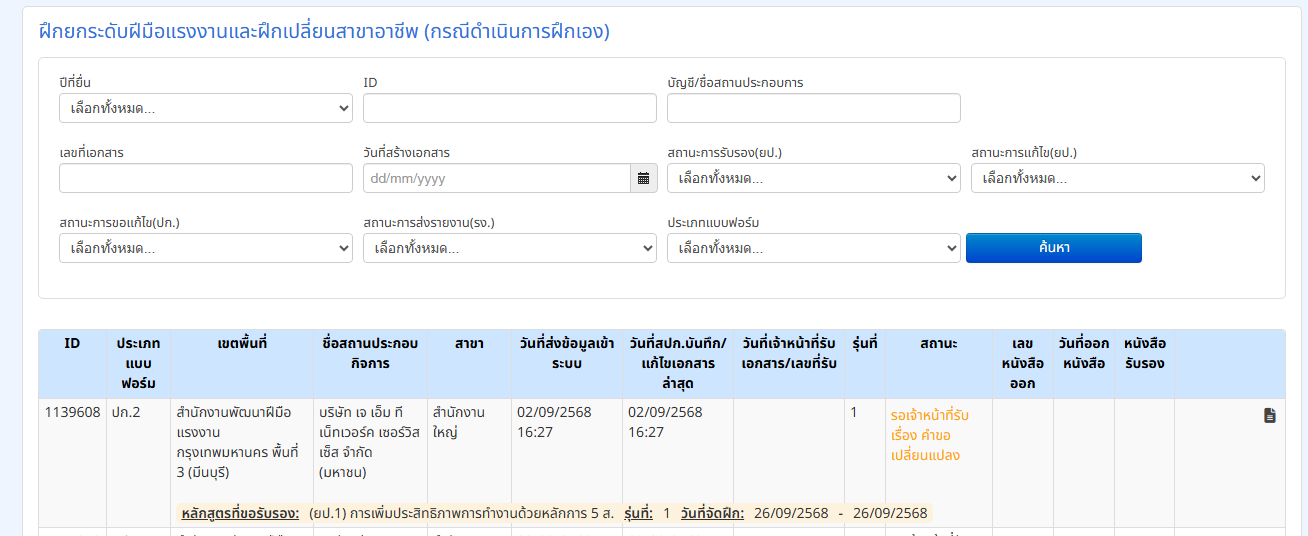Viewport: 1308px width, 536px height.
Task: Expand the สถานะการแก้ไข(ยป.) dropdown
Action: click(1117, 178)
